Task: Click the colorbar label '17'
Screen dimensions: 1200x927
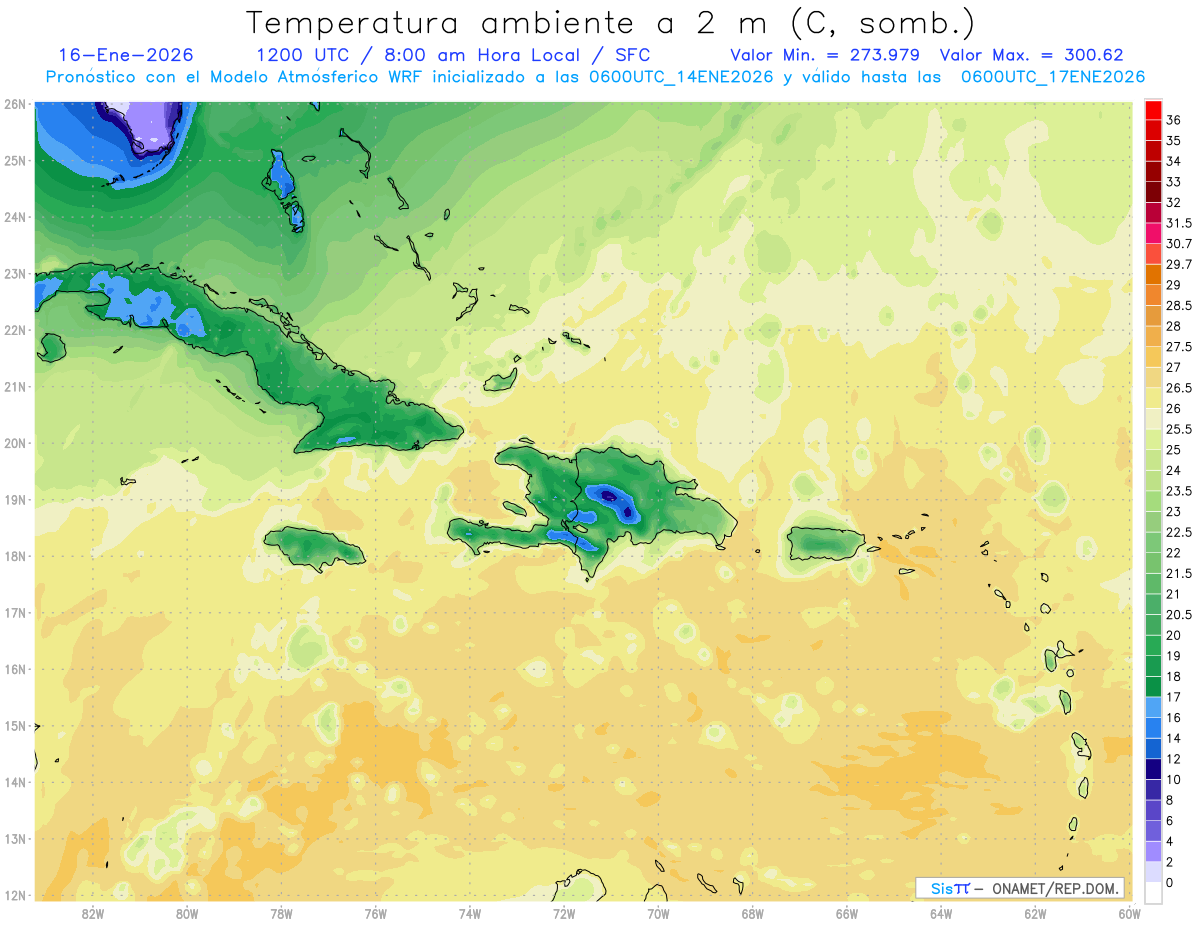Action: point(1174,697)
